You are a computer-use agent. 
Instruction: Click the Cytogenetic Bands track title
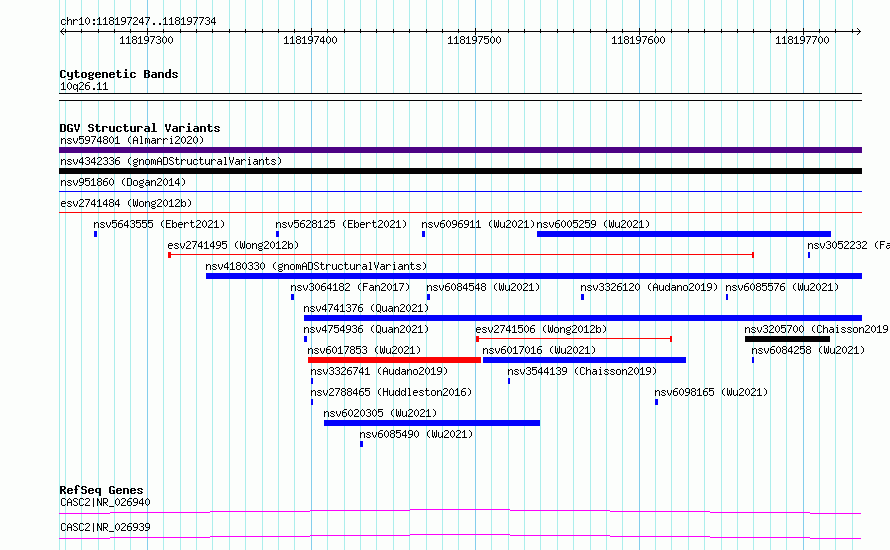[x=119, y=74]
